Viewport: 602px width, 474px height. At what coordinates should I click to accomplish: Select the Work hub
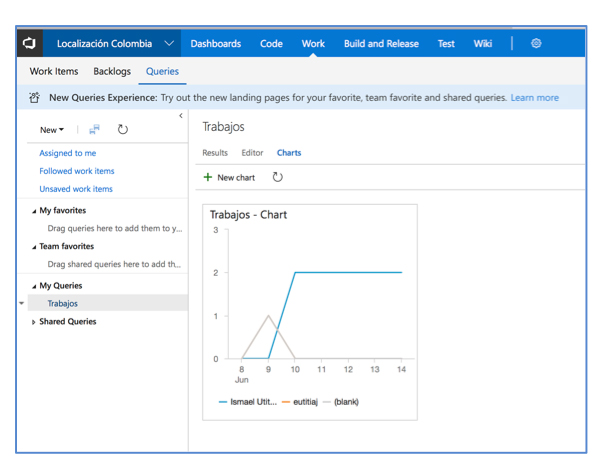coord(313,44)
